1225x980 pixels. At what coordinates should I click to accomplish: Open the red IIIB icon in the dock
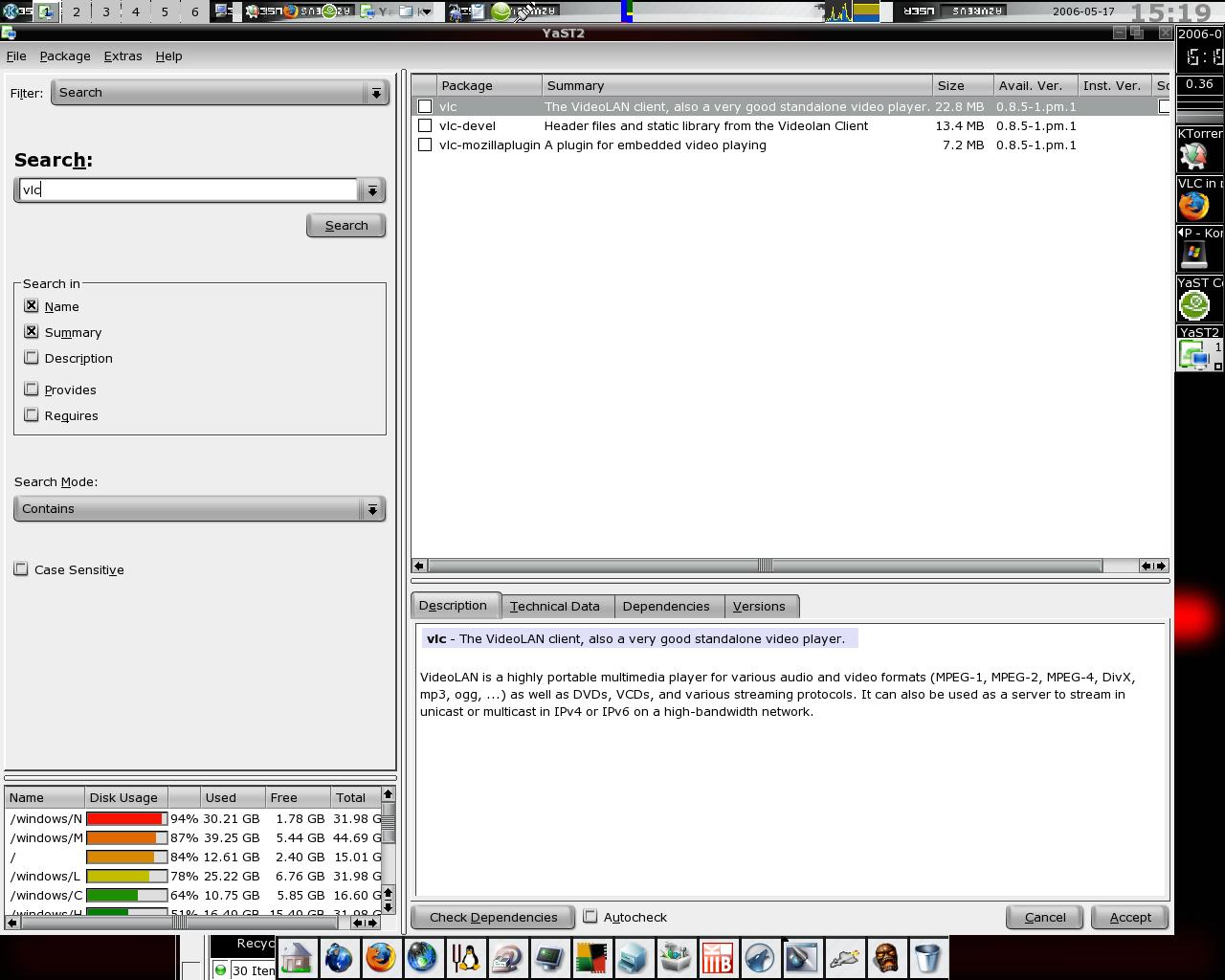[718, 957]
